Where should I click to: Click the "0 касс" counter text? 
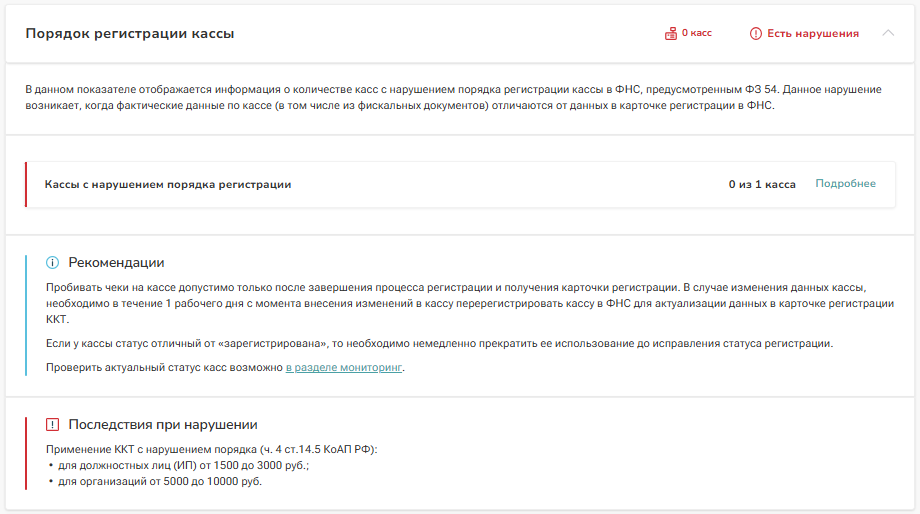(697, 34)
